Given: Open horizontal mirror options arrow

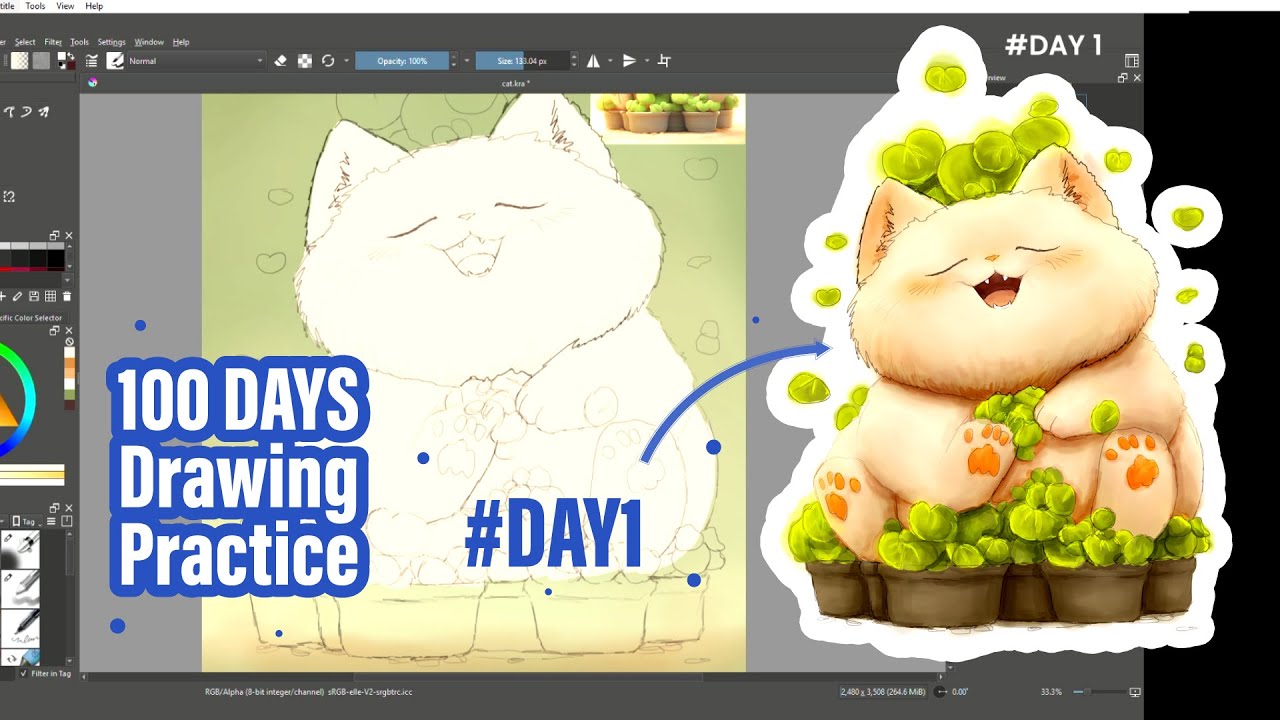Looking at the screenshot, I should pyautogui.click(x=610, y=61).
